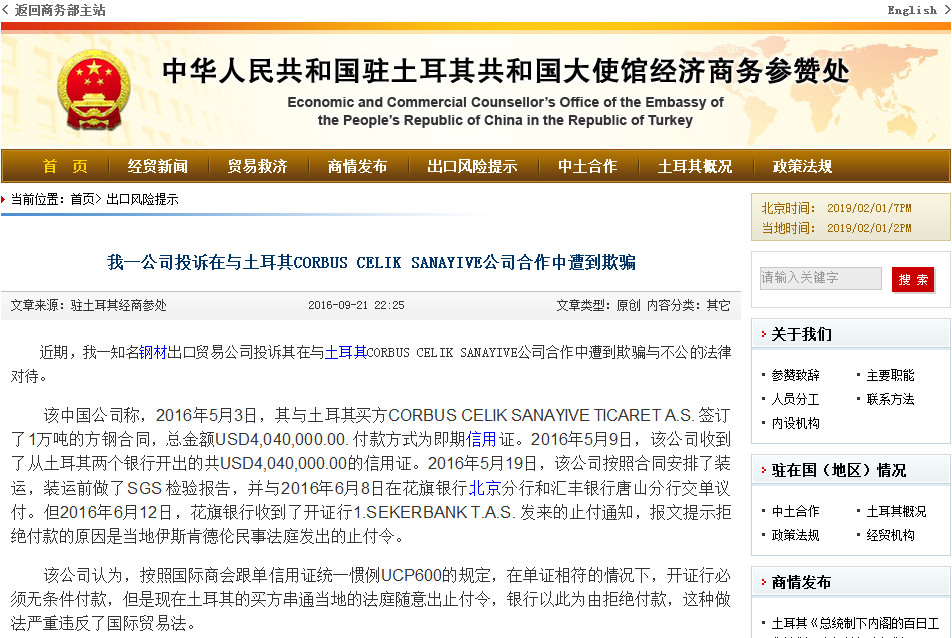
Task: Click the 出口风险提示 breadcrumb link
Action: tap(143, 199)
